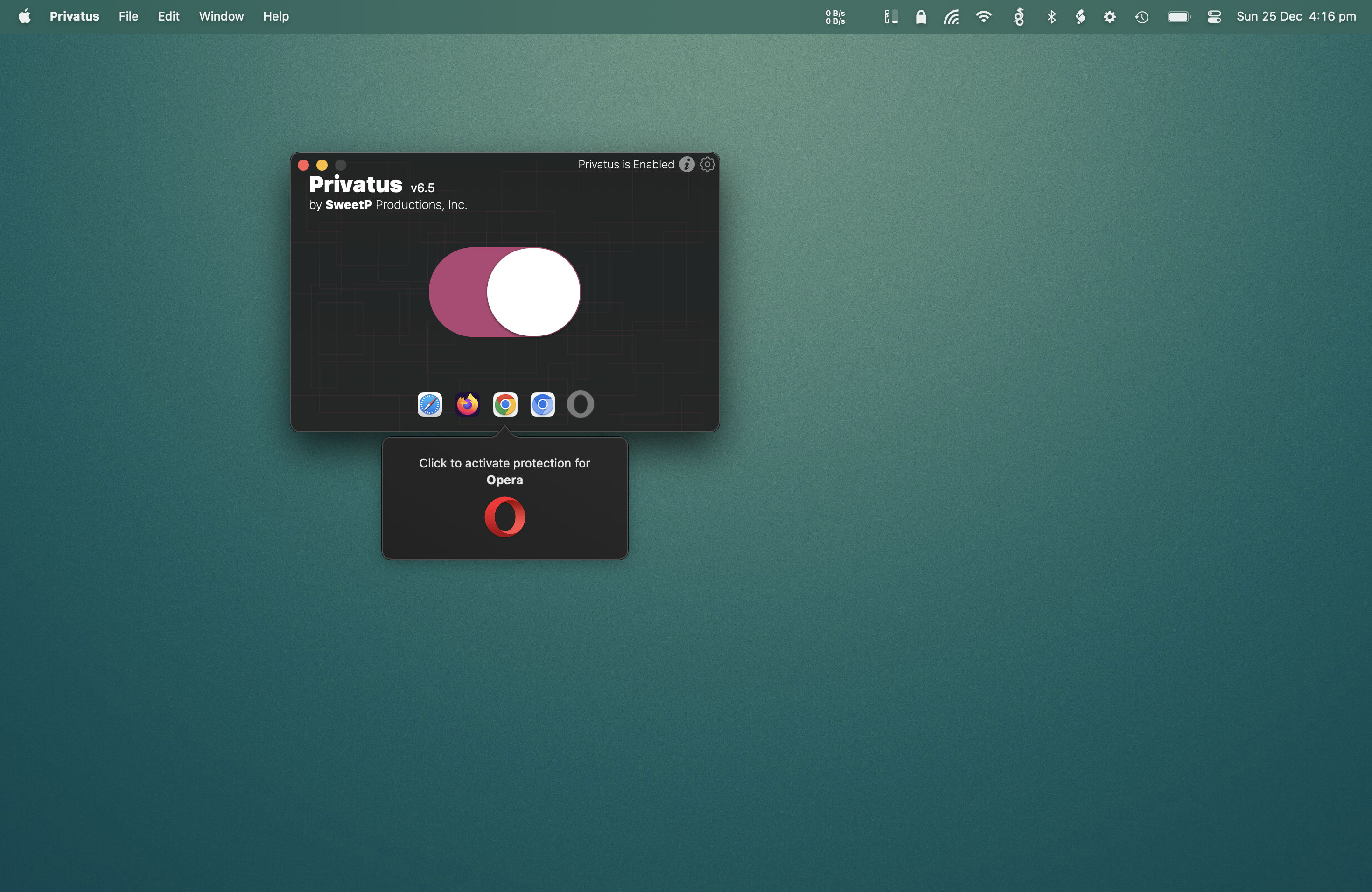
Task: Open the Wi-Fi menu bar icon
Action: click(x=983, y=17)
